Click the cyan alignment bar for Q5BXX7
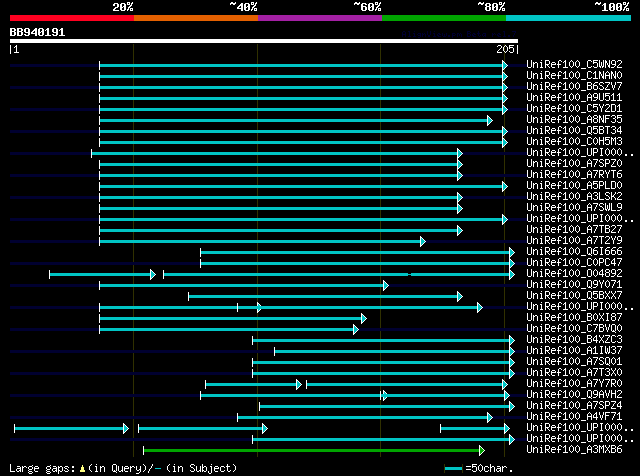Viewport: 640px width, 476px height. pos(325,297)
